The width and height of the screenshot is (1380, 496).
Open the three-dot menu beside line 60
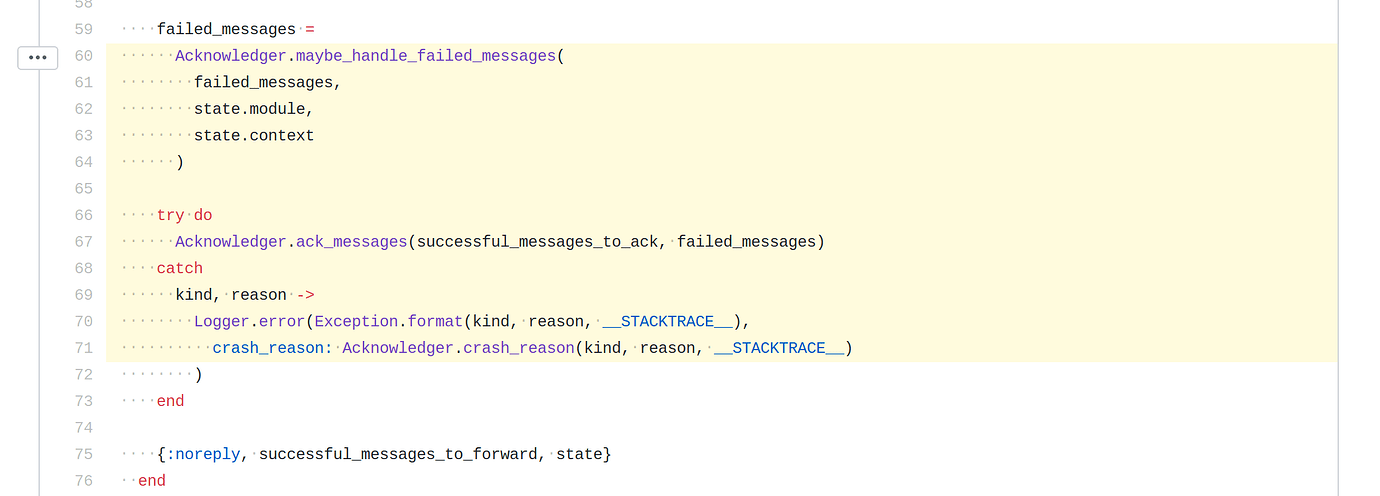pos(38,58)
